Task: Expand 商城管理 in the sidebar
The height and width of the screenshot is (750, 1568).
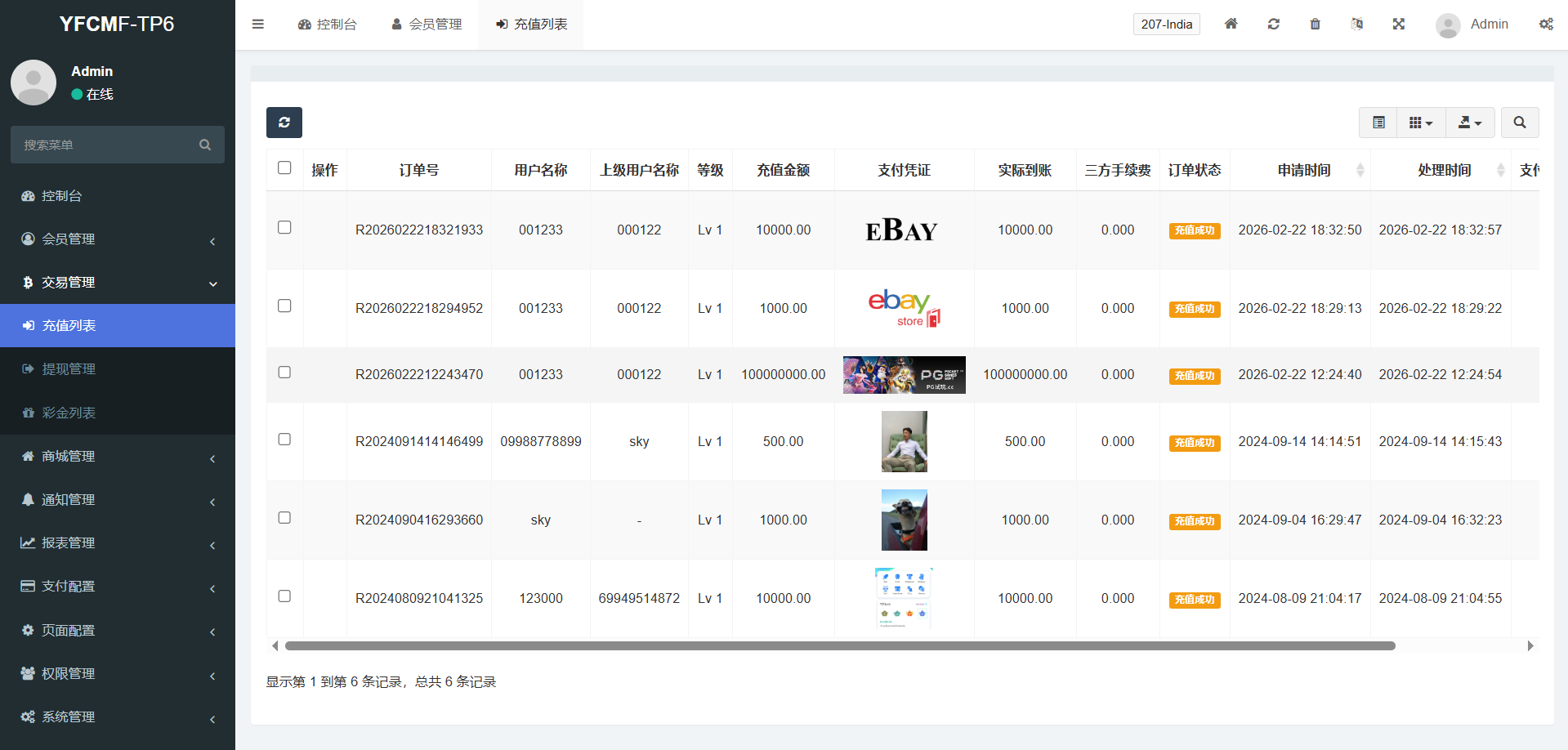Action: 118,457
